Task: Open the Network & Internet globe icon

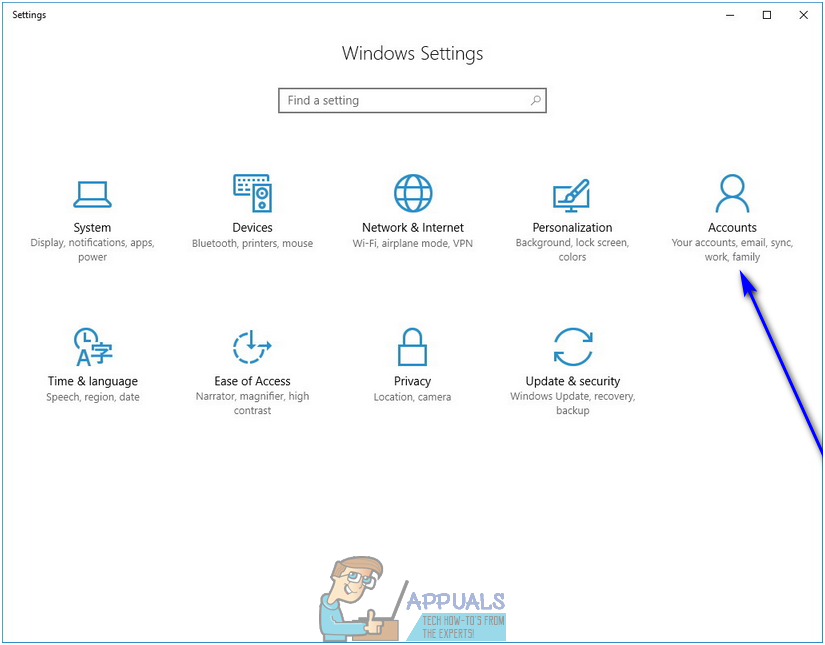Action: [x=413, y=193]
